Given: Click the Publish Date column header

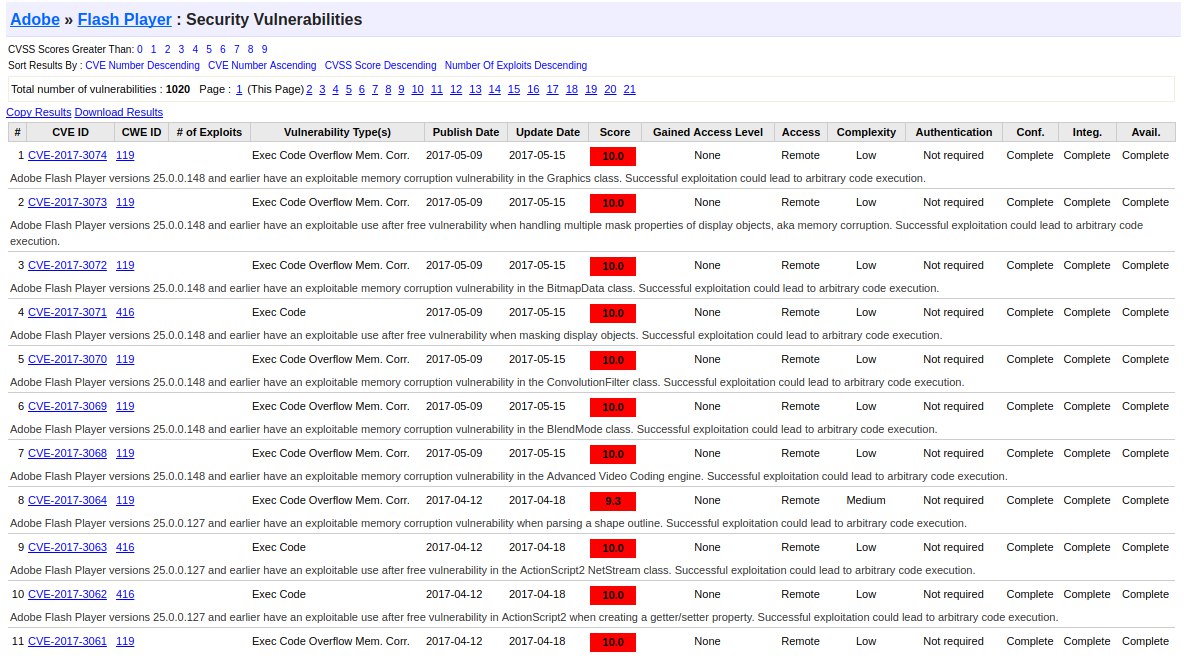Looking at the screenshot, I should [x=466, y=132].
